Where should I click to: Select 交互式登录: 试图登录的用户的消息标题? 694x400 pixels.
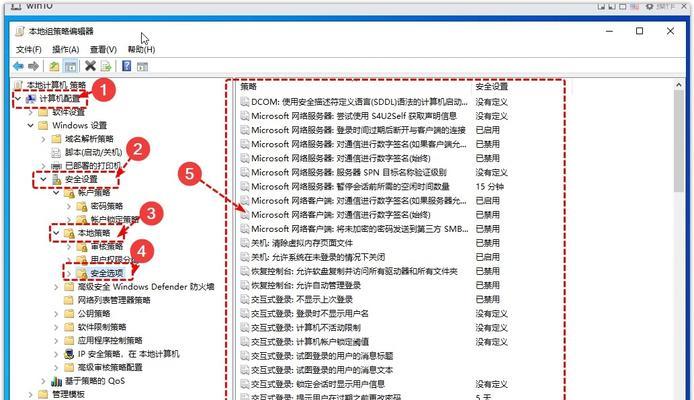coord(322,356)
